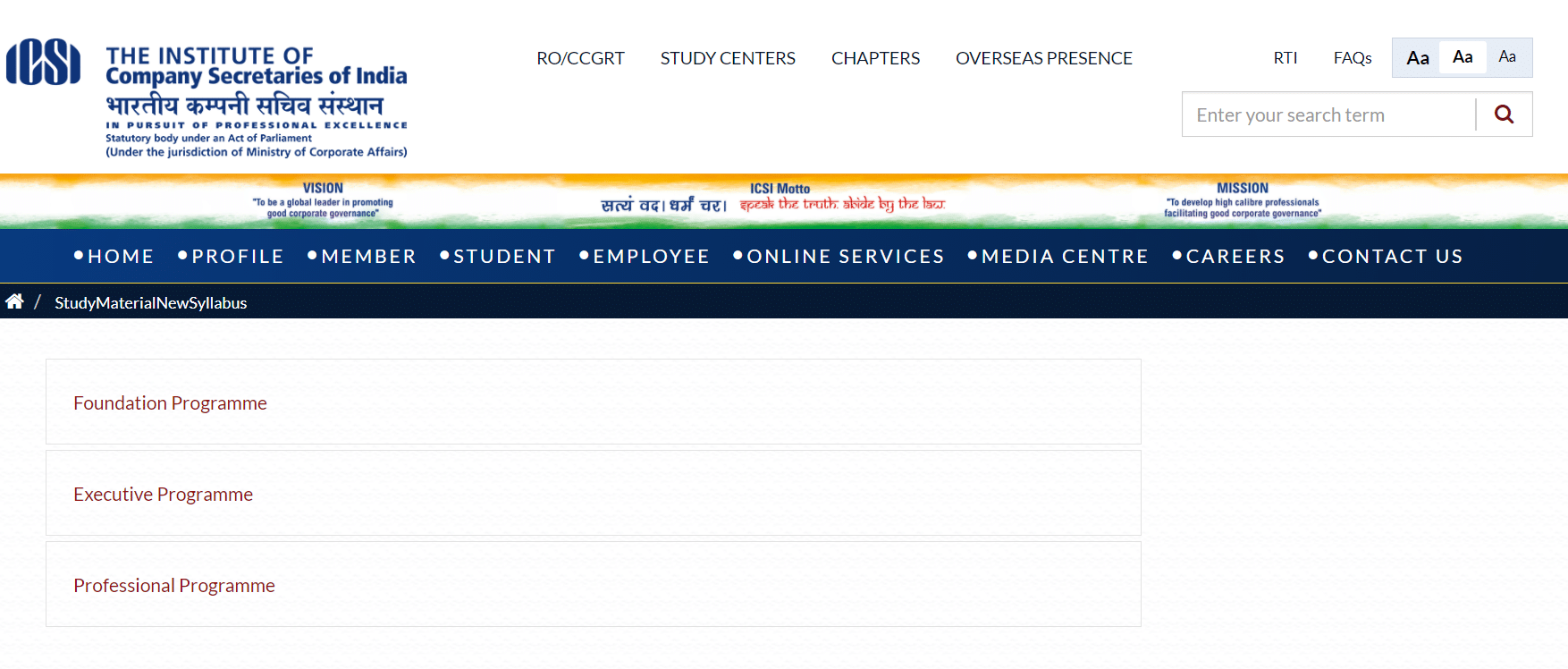The width and height of the screenshot is (1568, 669).
Task: Expand the Foundation Programme section
Action: point(170,403)
